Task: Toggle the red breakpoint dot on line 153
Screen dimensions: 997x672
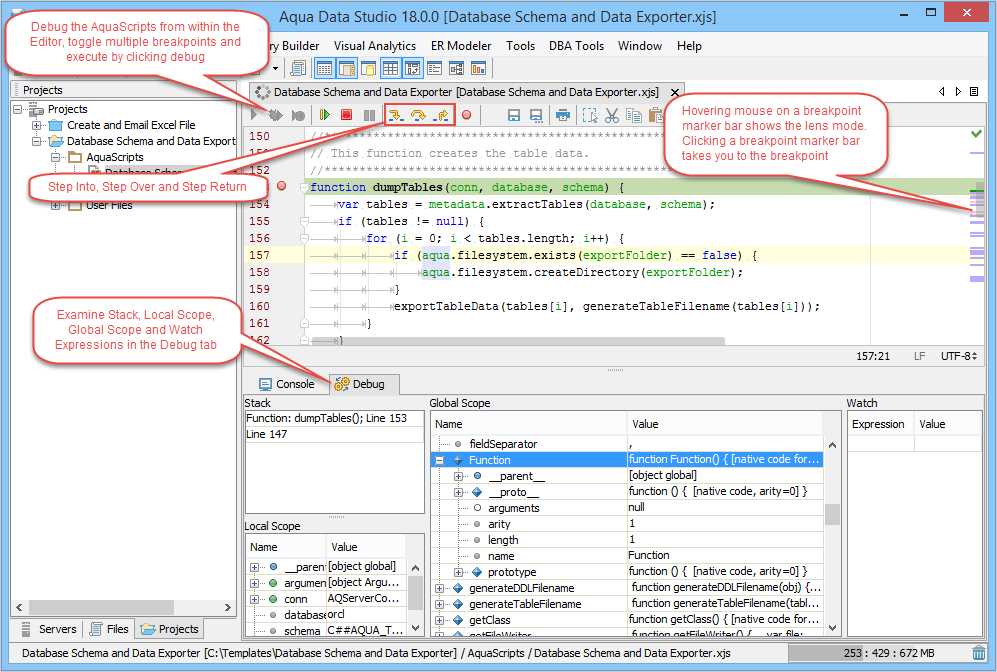Action: 282,186
